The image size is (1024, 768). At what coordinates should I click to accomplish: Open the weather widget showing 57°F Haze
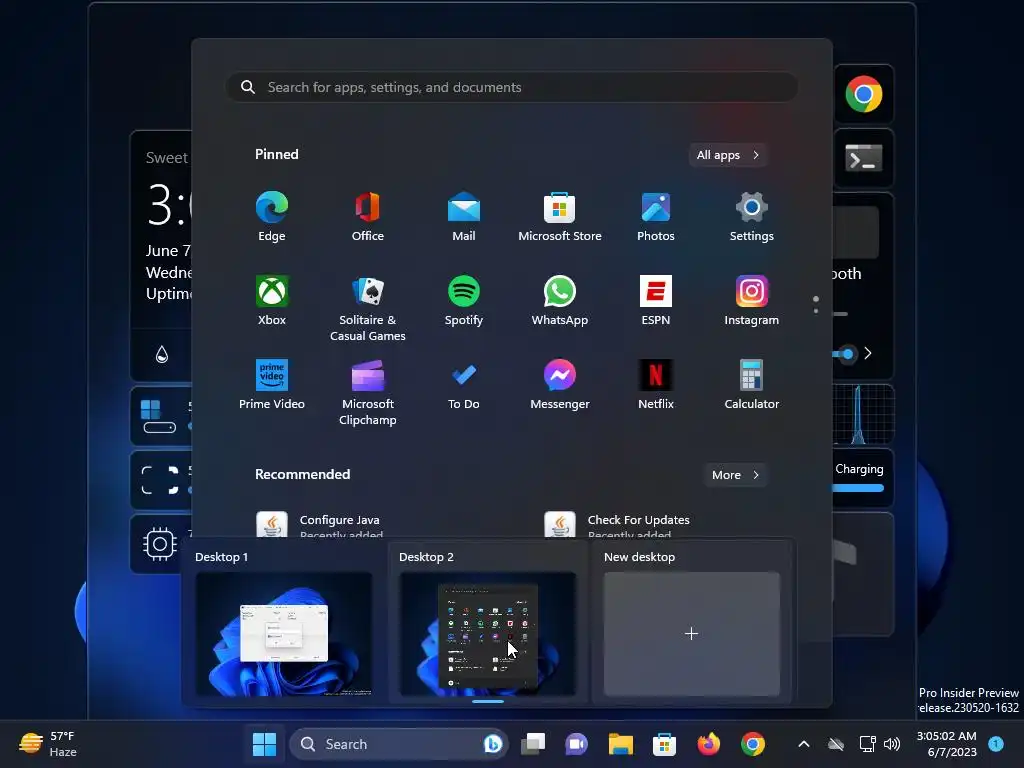pos(48,744)
